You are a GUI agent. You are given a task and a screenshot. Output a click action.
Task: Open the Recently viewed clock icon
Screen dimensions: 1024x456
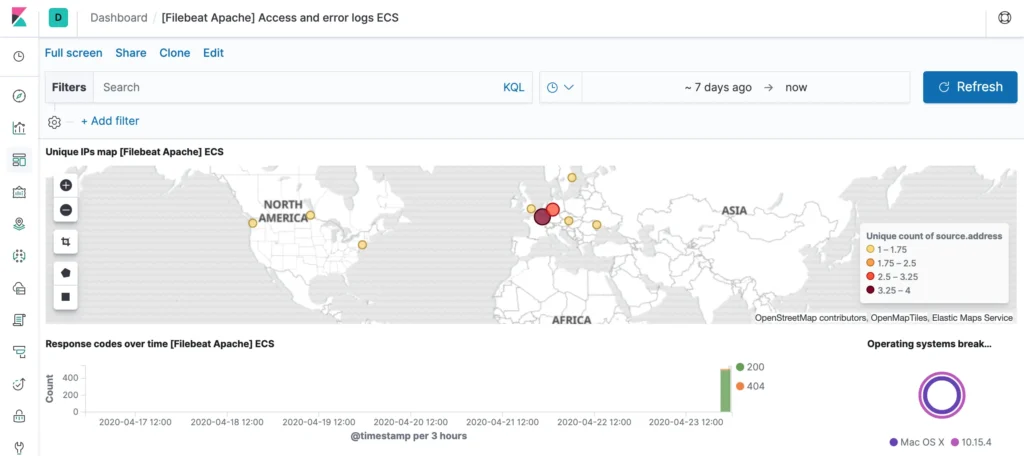point(19,56)
